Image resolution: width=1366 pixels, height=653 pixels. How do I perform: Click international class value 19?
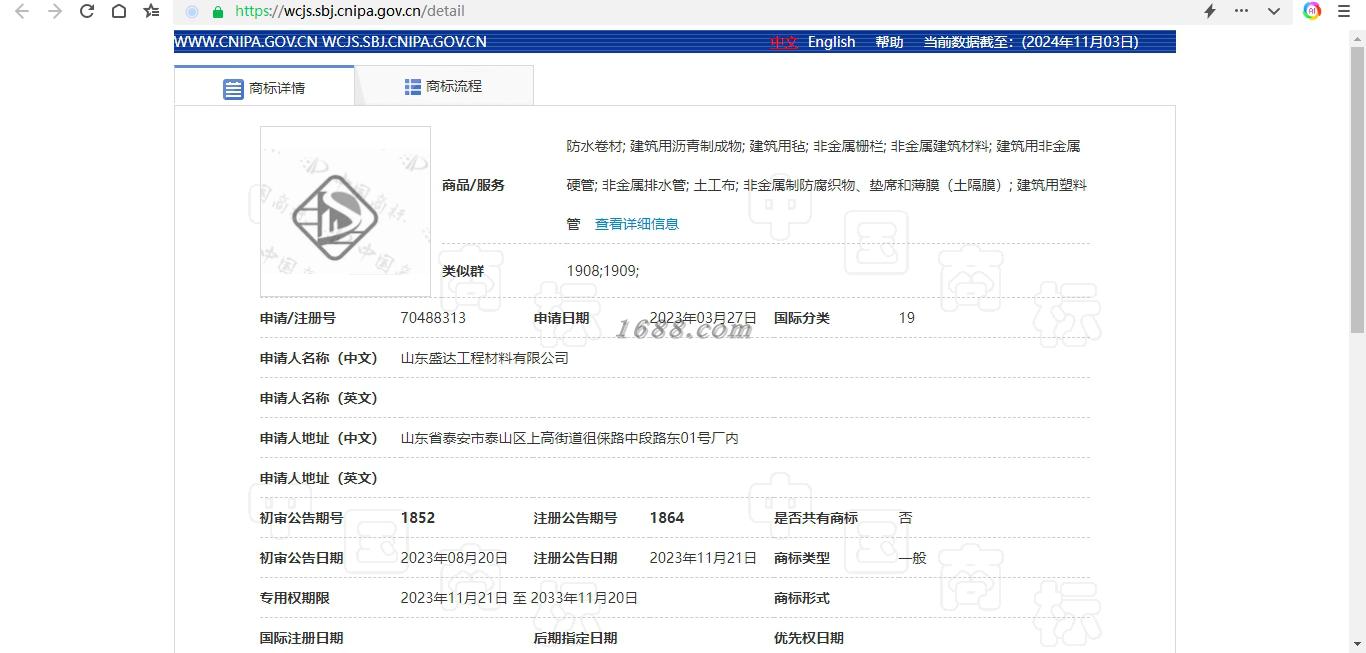907,318
